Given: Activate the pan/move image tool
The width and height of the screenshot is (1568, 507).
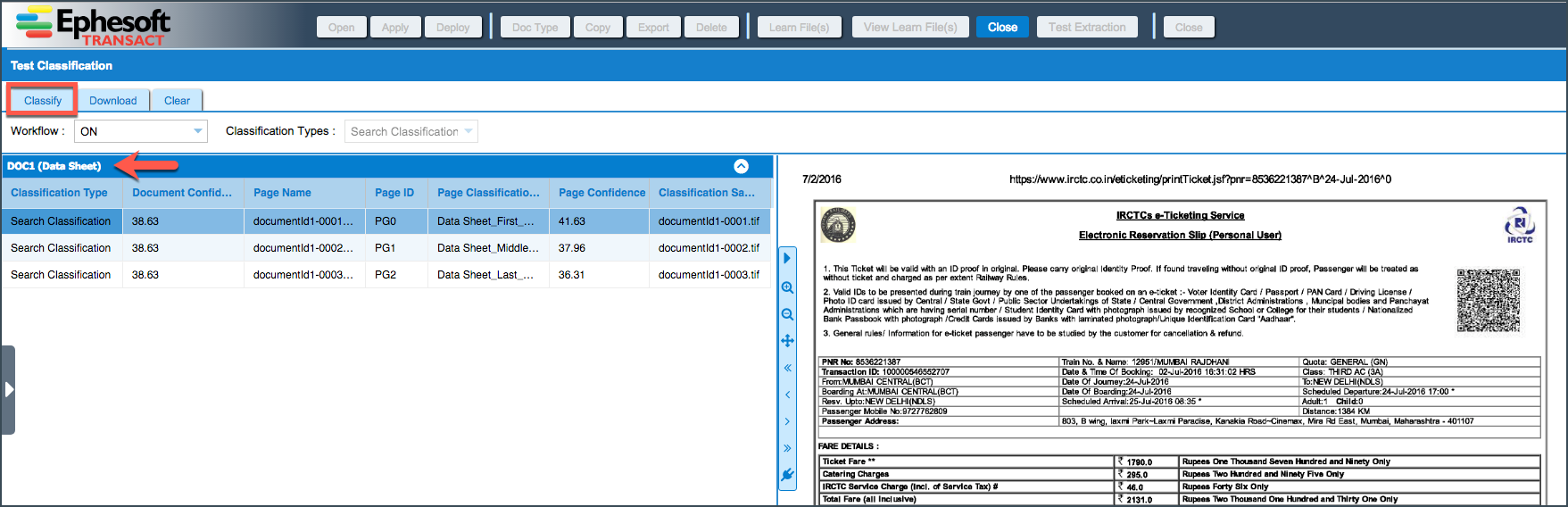Looking at the screenshot, I should tap(787, 340).
